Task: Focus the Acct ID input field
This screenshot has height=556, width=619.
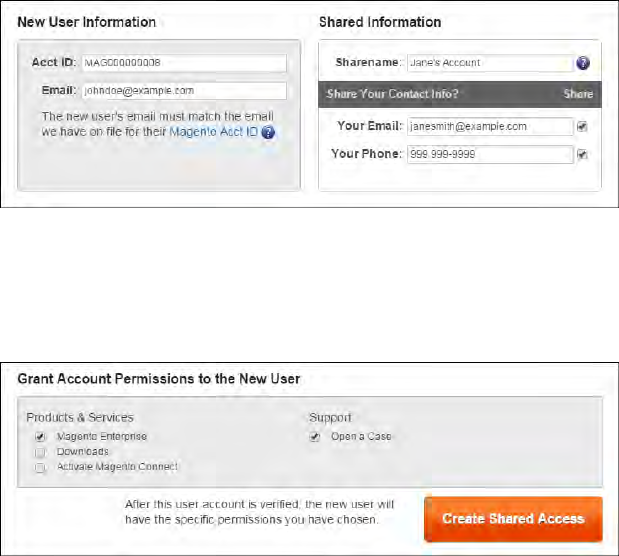Action: pyautogui.click(x=184, y=63)
